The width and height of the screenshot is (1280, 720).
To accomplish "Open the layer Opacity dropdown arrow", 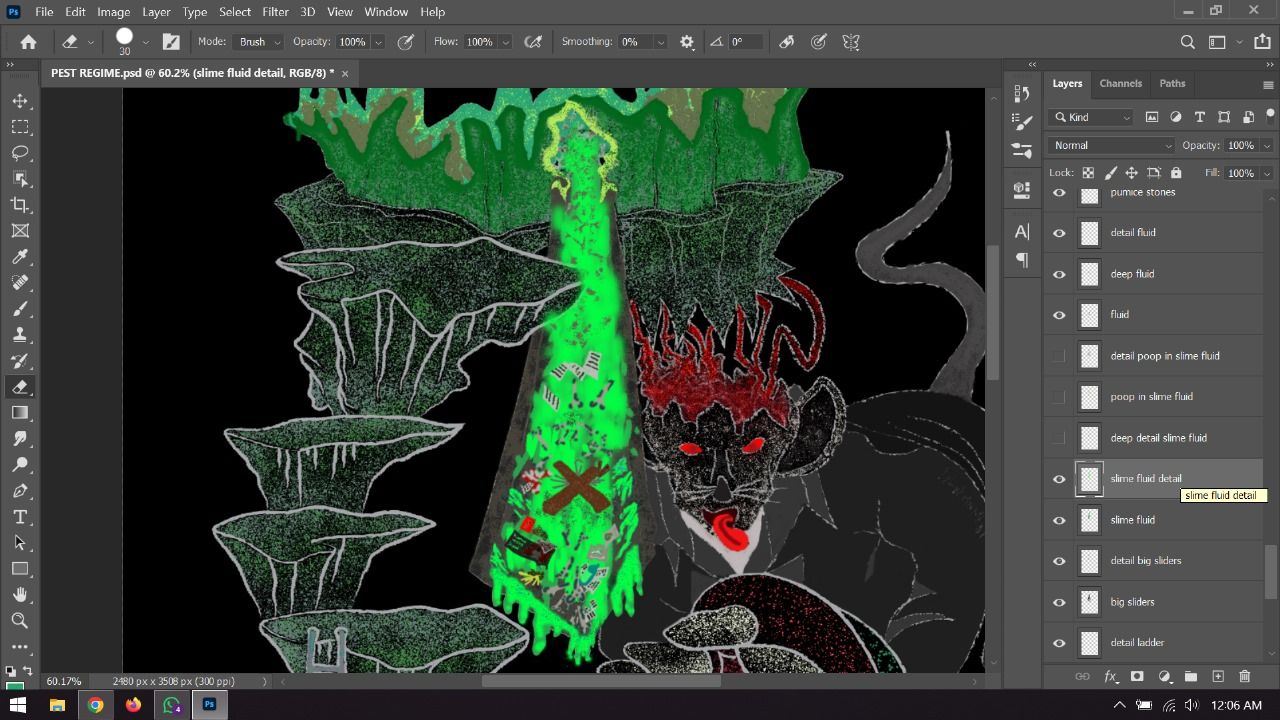I will (1267, 145).
